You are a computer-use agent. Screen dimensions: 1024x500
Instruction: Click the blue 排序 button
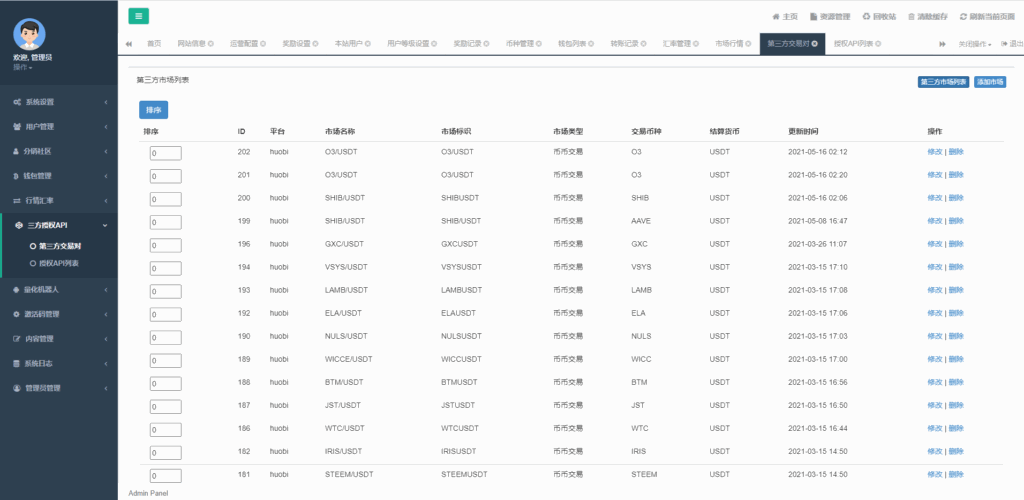click(x=153, y=110)
